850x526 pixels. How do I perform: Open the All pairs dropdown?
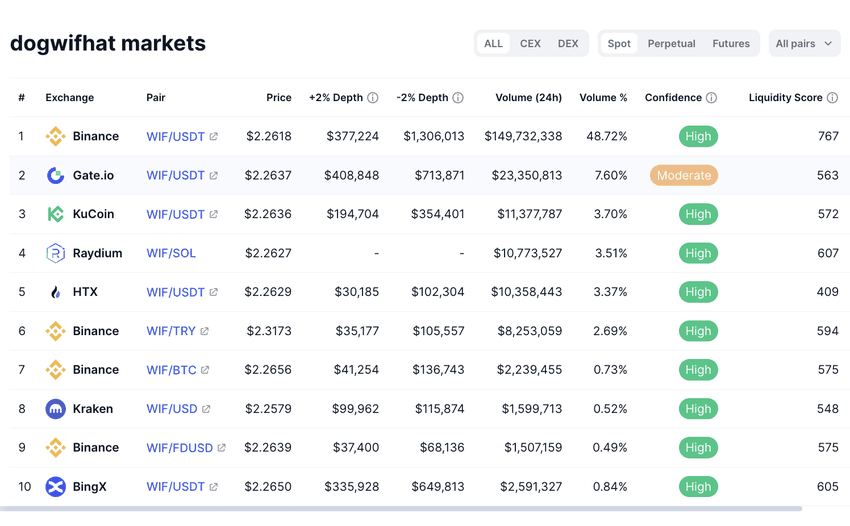[x=804, y=44]
